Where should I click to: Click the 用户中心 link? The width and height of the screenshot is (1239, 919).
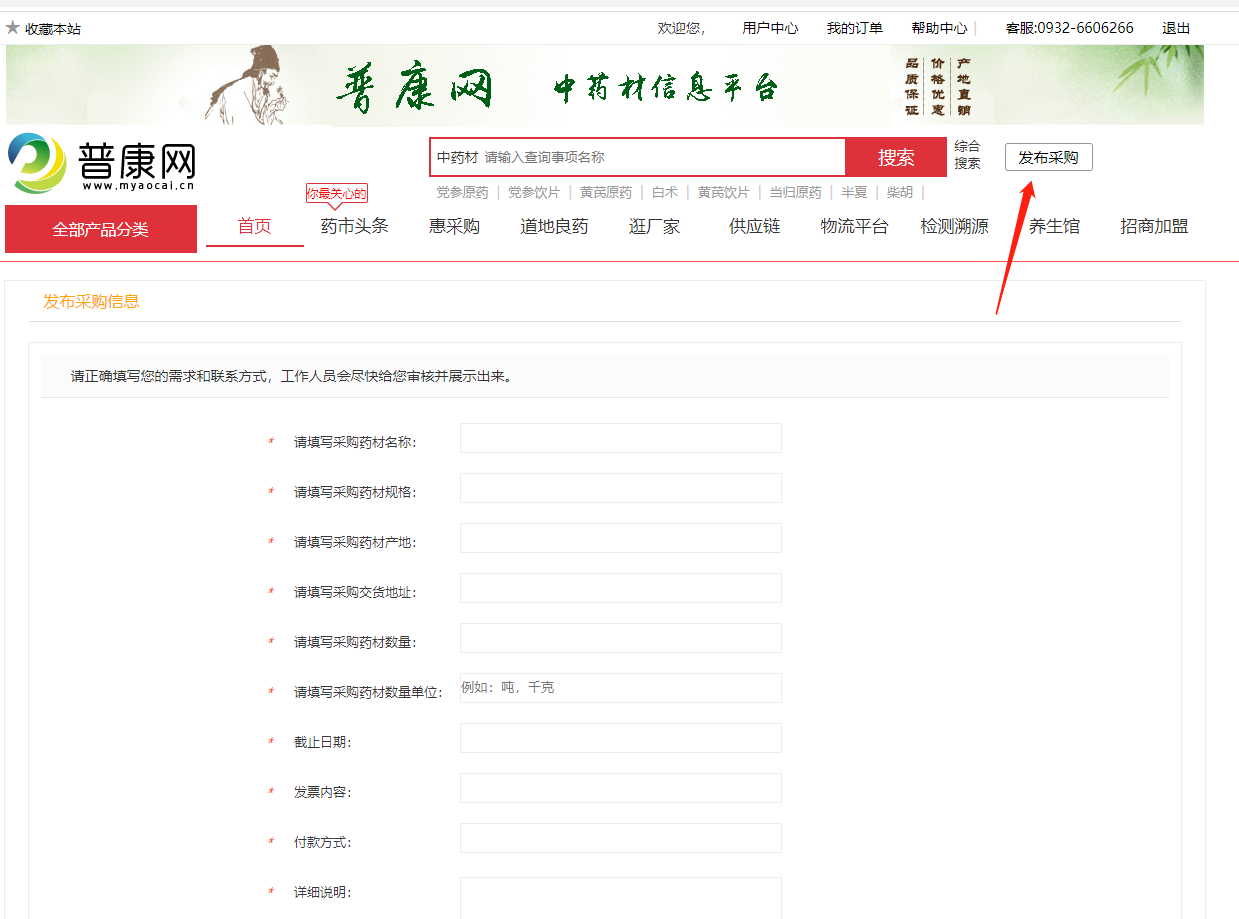[770, 28]
